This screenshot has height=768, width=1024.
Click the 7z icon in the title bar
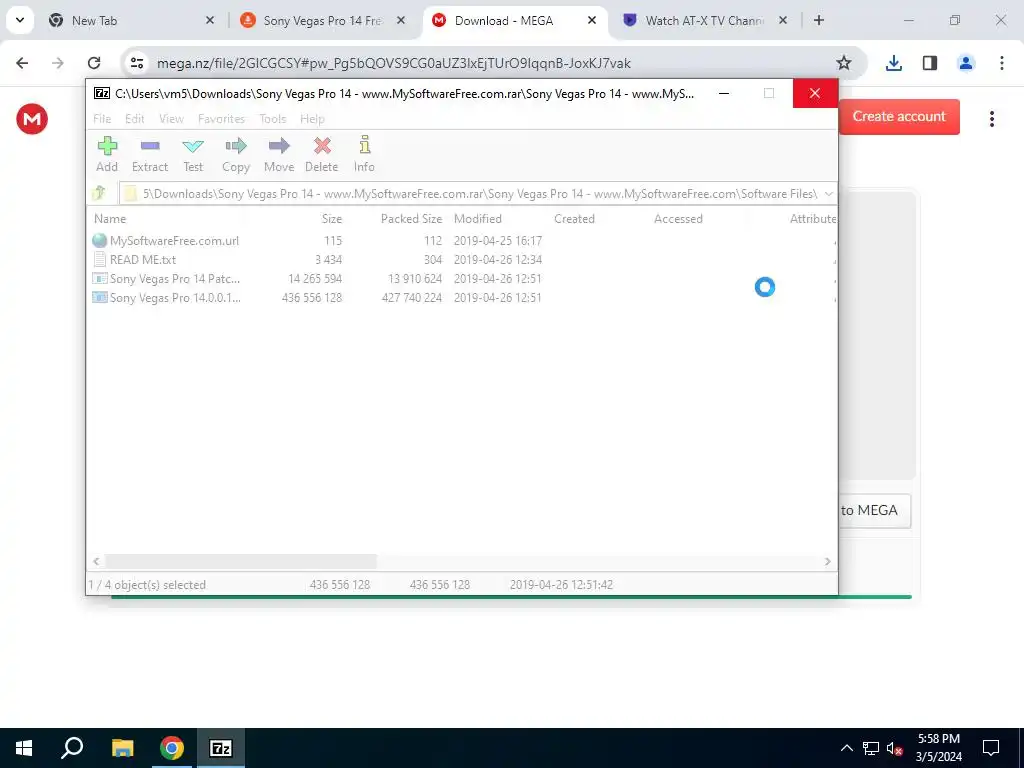(x=102, y=93)
